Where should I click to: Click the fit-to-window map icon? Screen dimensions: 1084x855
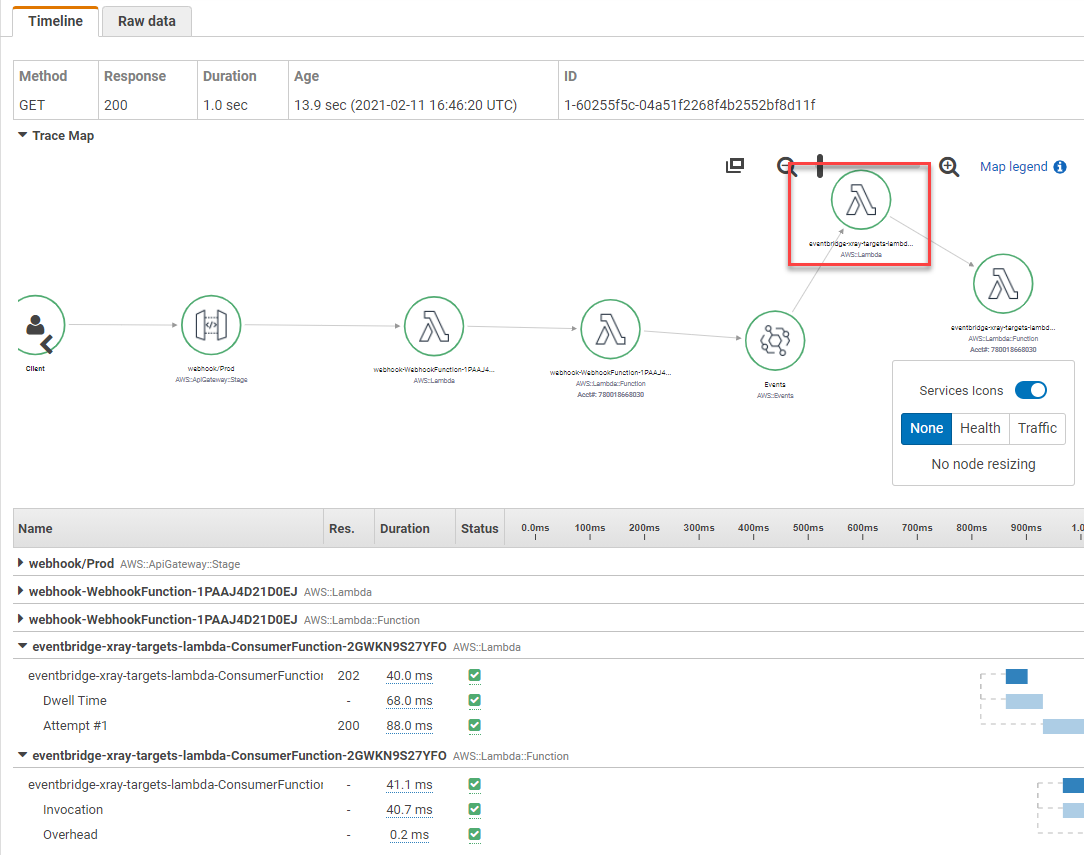(735, 166)
